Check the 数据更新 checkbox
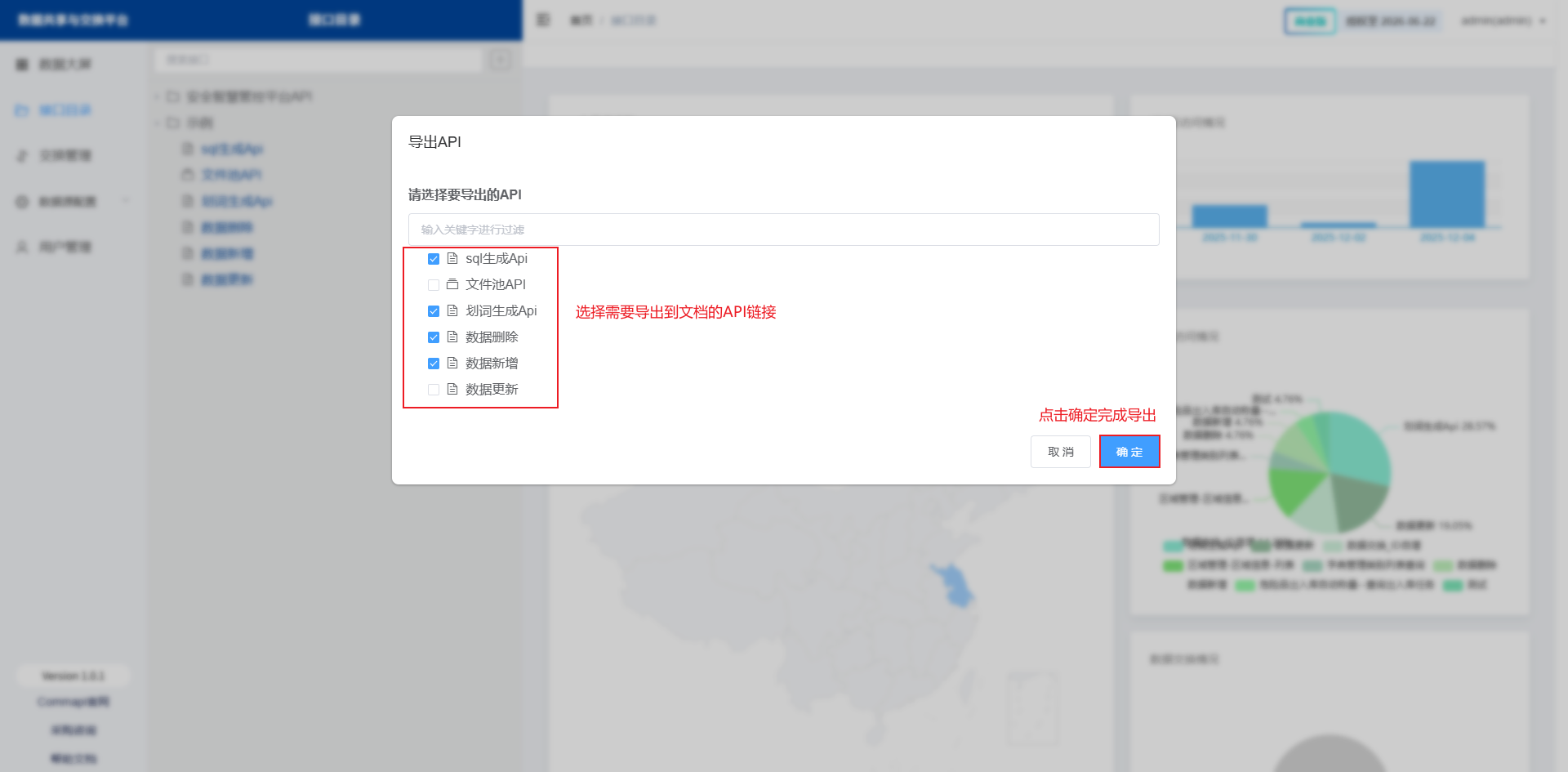 [x=434, y=390]
